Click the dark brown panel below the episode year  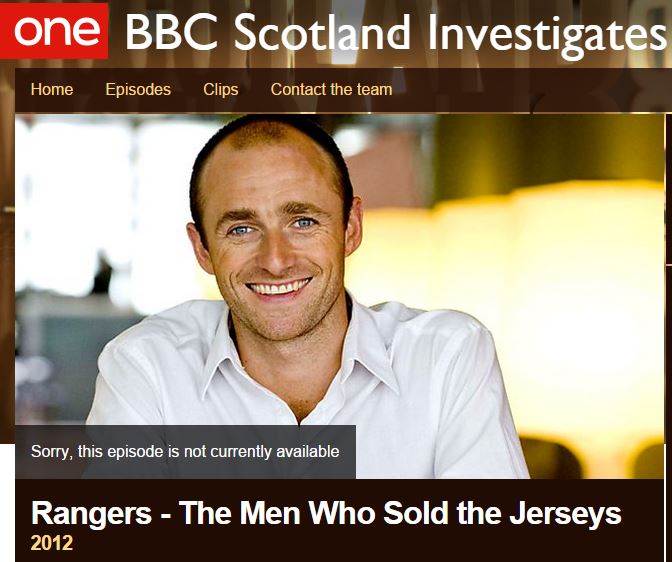pos(343,557)
